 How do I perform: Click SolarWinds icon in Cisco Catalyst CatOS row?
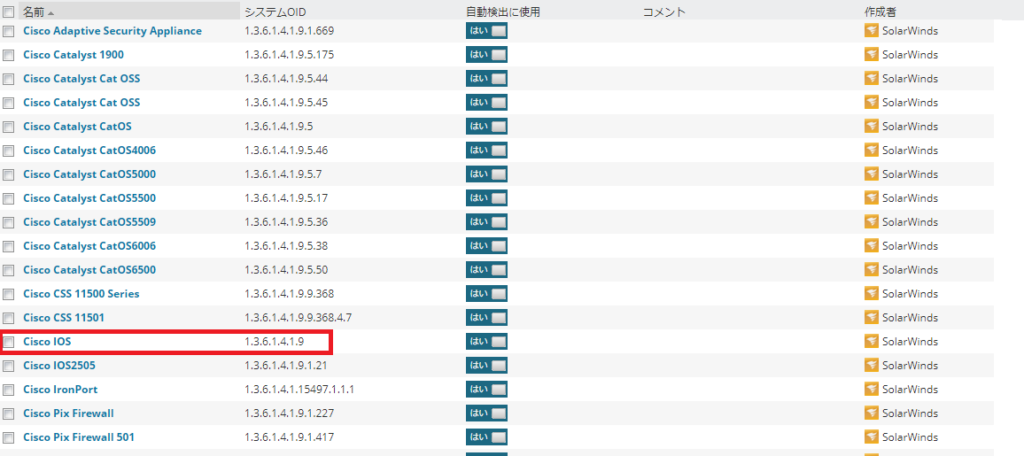[871, 126]
